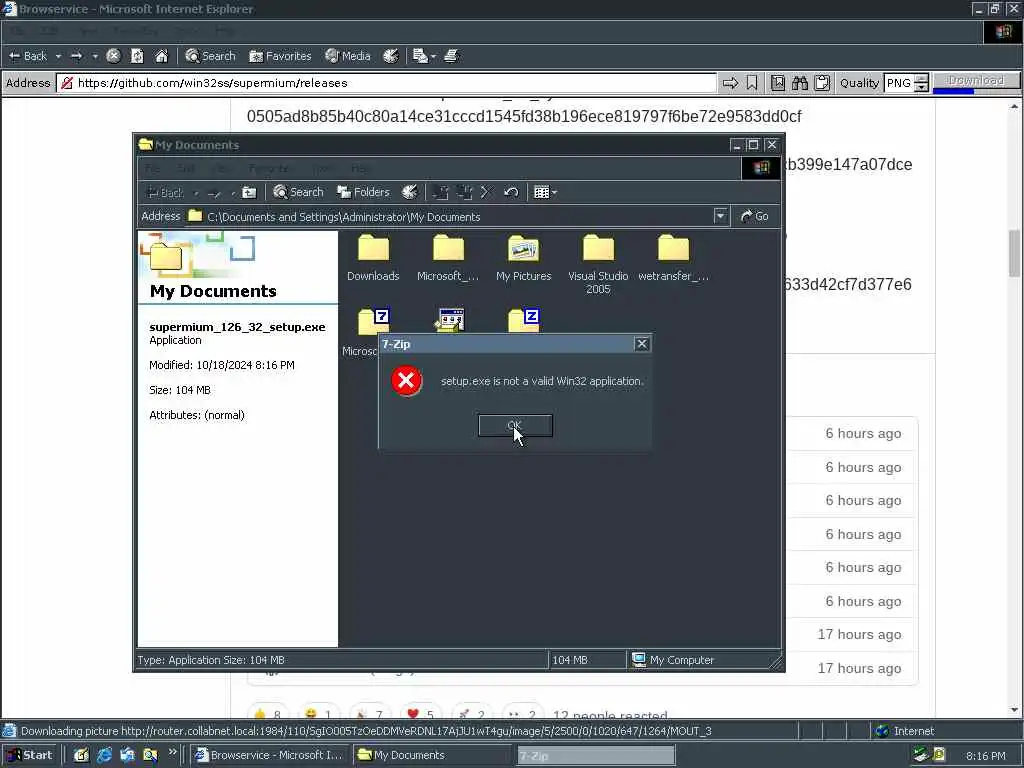Click the History icon in Internet Explorer toolbar
The height and width of the screenshot is (768, 1024).
391,56
